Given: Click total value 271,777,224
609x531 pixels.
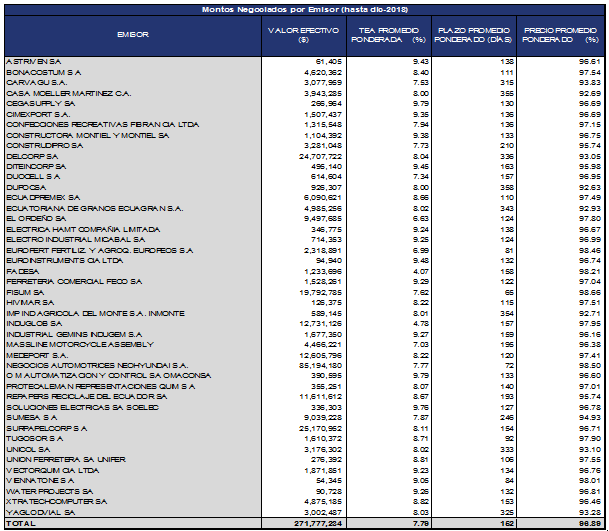Looking at the screenshot, I should click(318, 524).
